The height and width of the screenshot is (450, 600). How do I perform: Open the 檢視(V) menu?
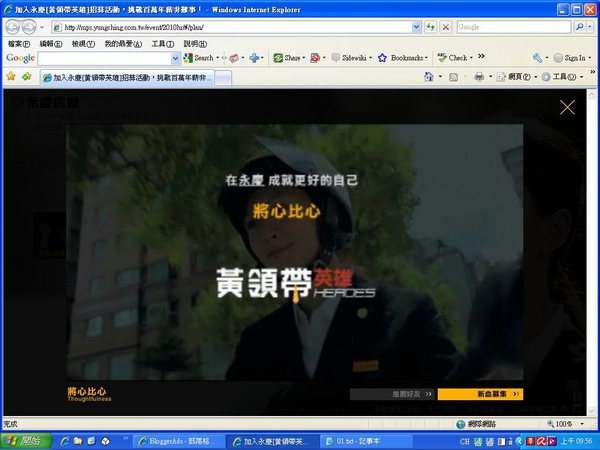coord(83,44)
